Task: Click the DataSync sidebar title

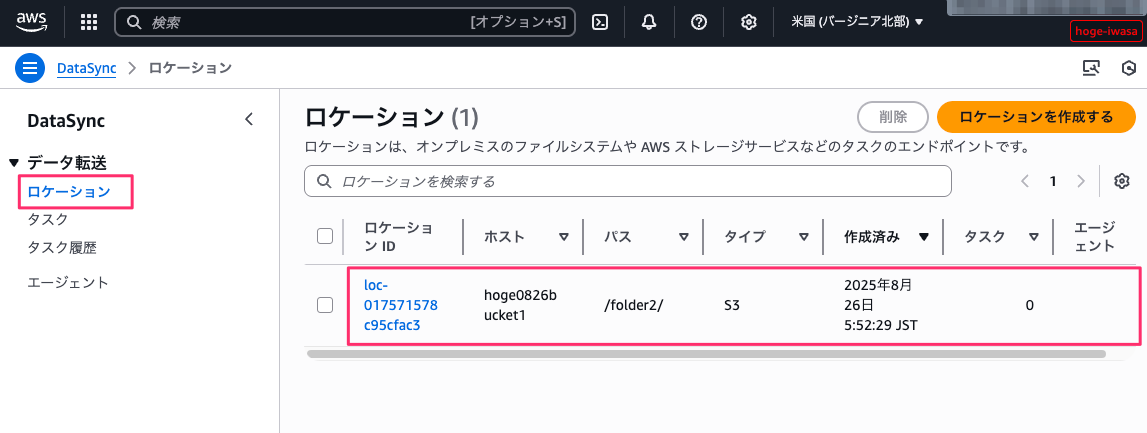Action: pyautogui.click(x=66, y=121)
